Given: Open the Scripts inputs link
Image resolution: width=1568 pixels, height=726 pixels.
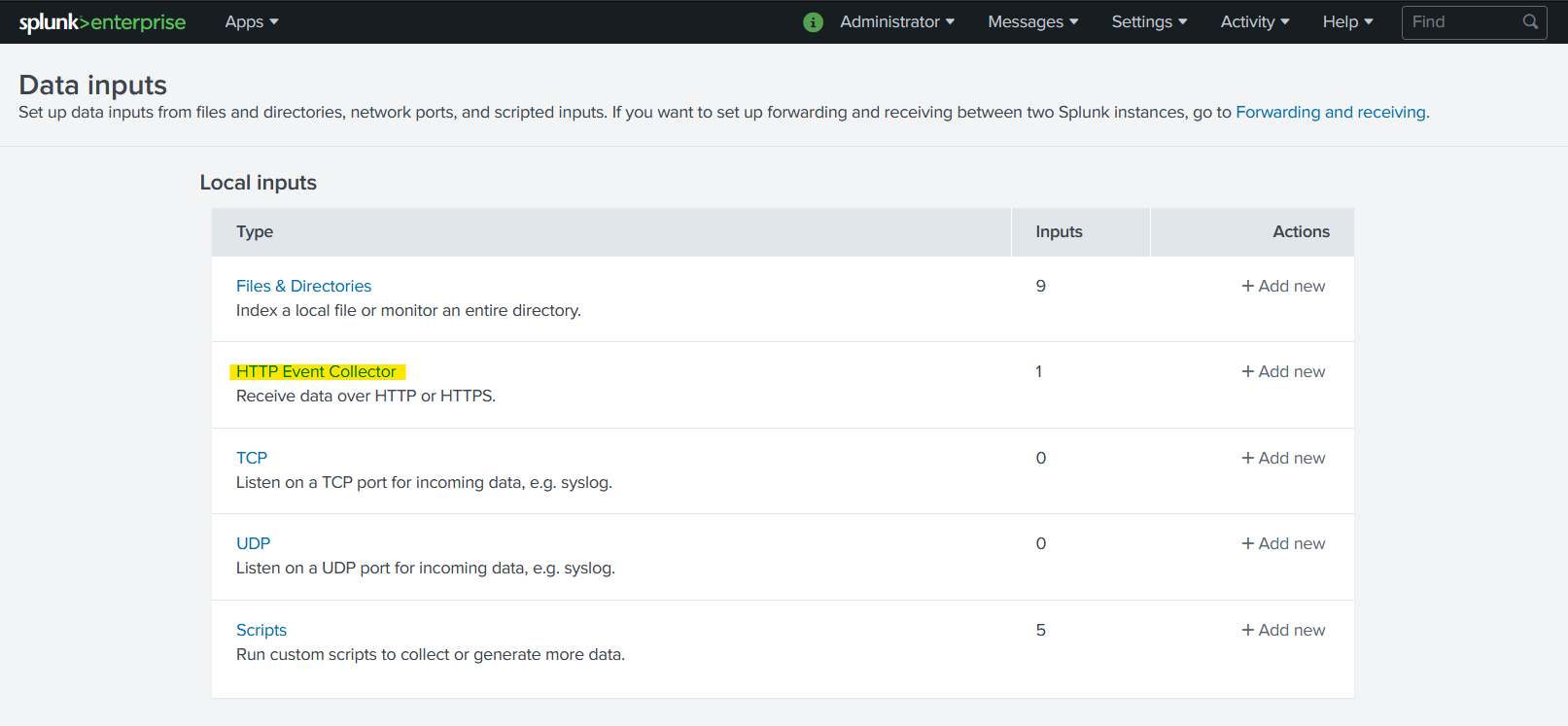Looking at the screenshot, I should click(x=261, y=630).
